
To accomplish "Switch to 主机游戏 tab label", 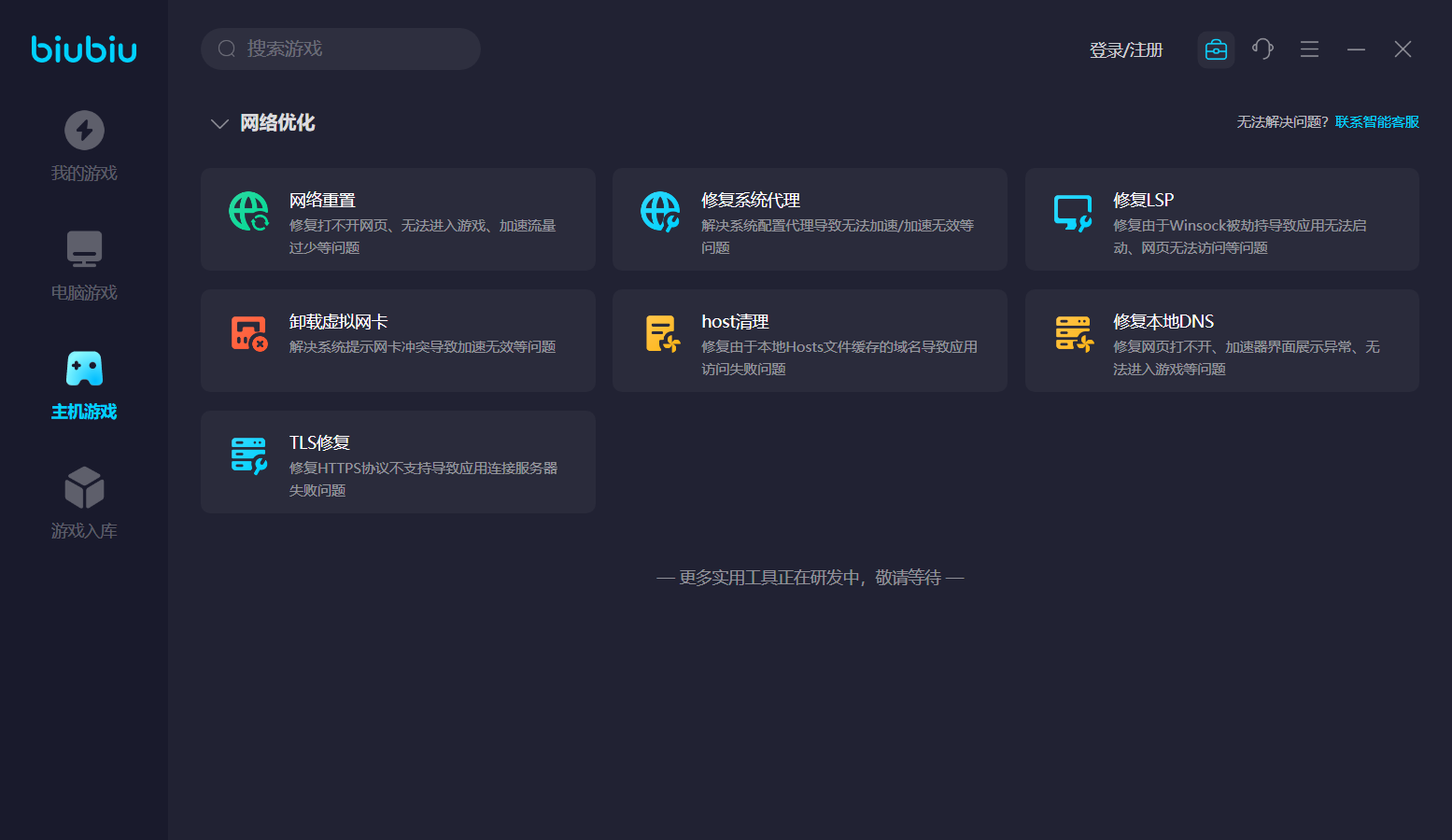I will [x=84, y=412].
